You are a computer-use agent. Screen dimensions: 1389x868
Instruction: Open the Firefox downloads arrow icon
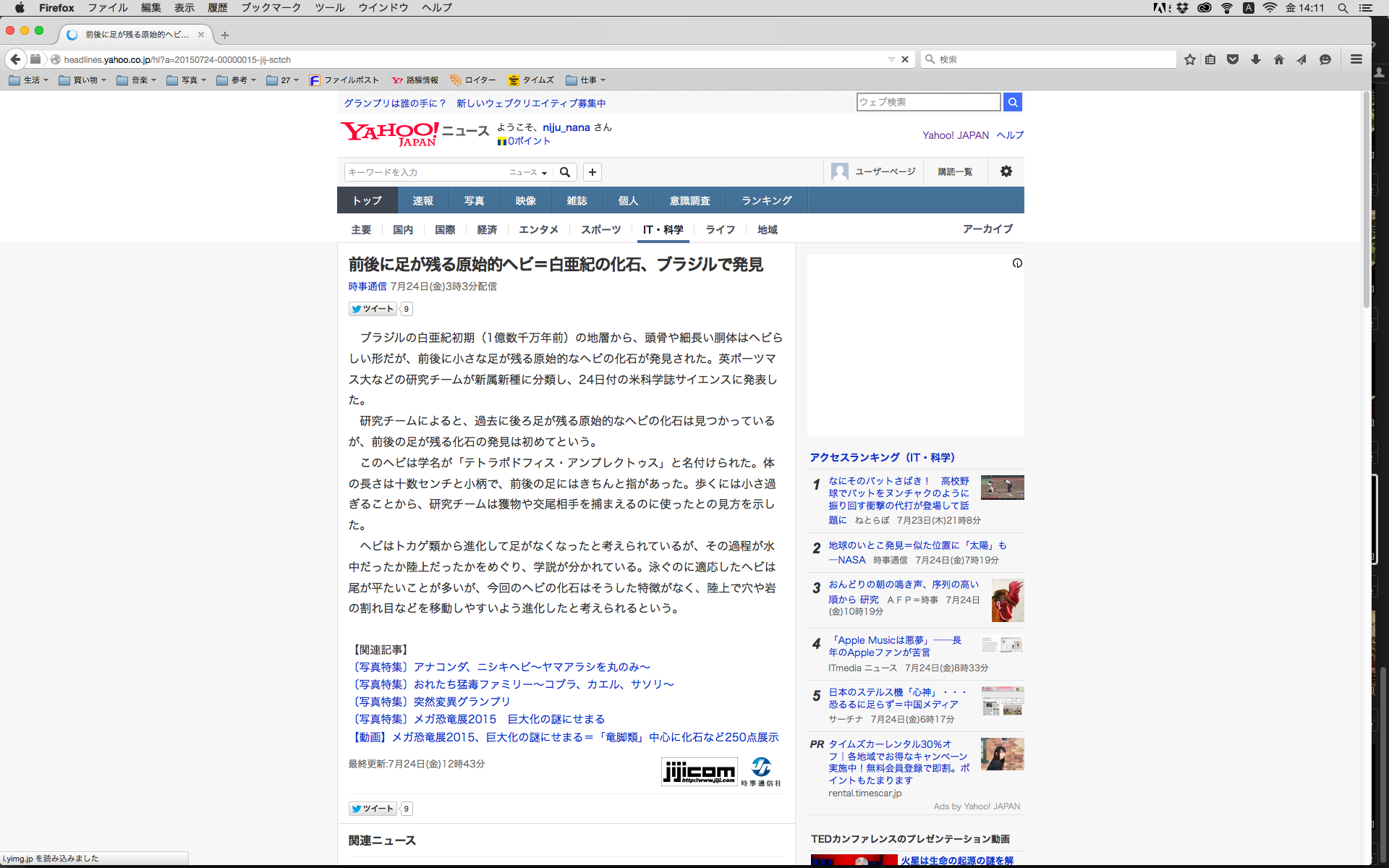click(x=1256, y=59)
